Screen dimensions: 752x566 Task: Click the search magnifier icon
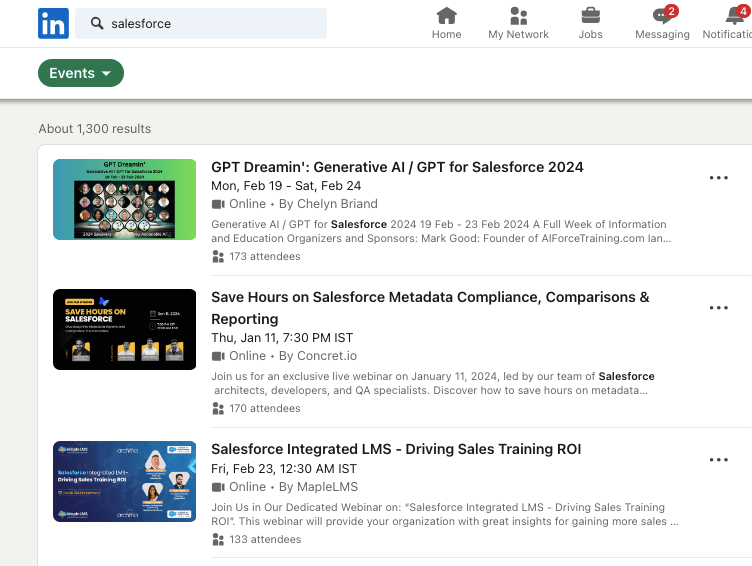[x=97, y=23]
